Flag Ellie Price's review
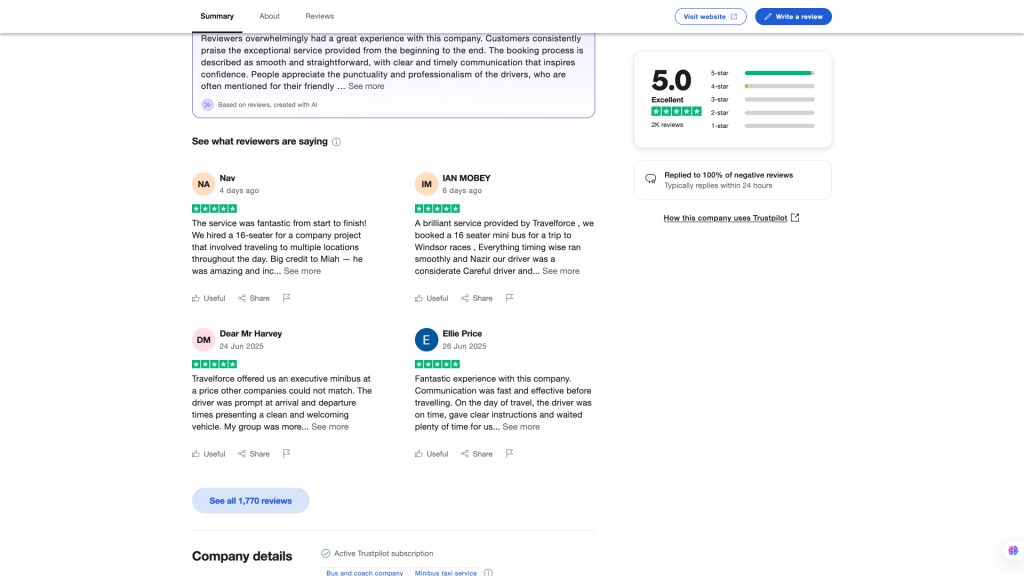Screen dimensions: 1024x576 click(509, 453)
